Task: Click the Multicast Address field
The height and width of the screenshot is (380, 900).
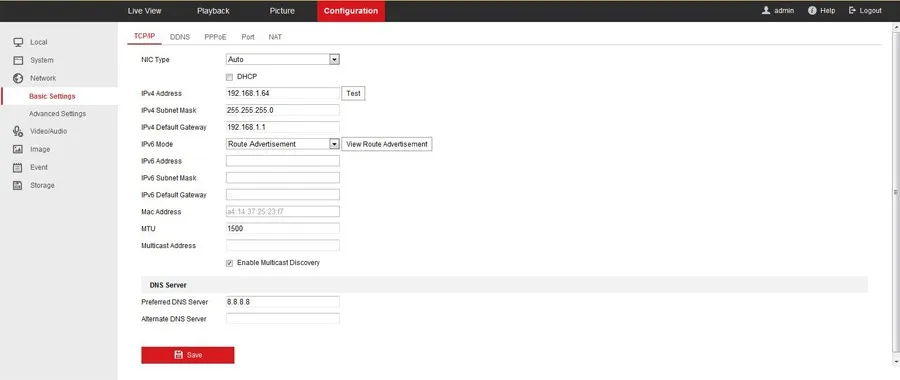Action: point(282,246)
